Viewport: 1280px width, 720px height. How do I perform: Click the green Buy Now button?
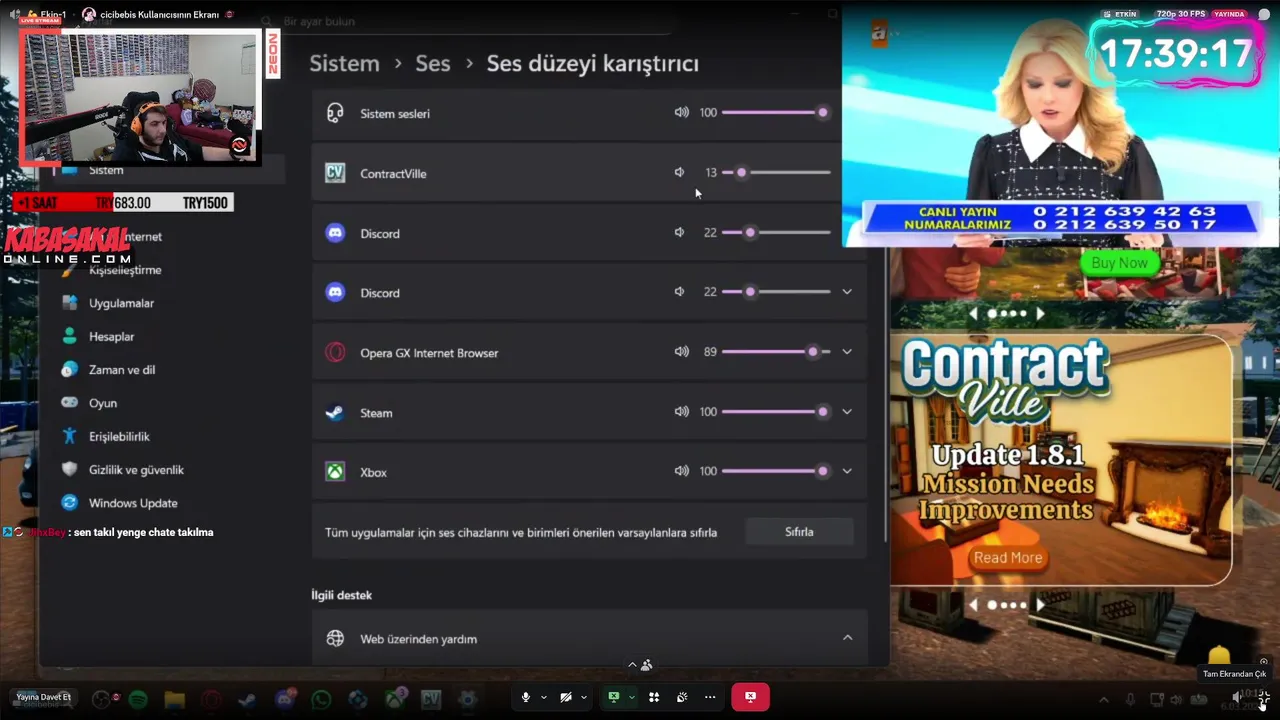tap(1119, 263)
